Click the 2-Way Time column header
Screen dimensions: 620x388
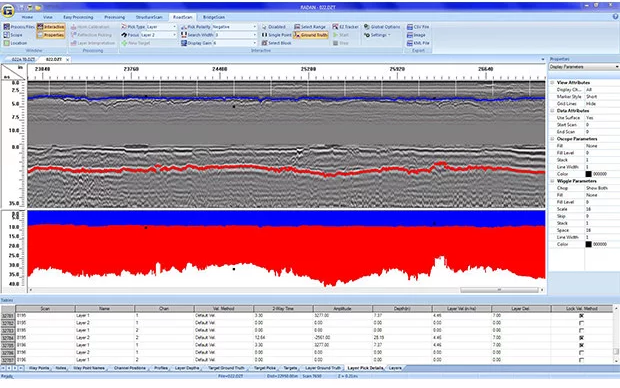(x=283, y=309)
